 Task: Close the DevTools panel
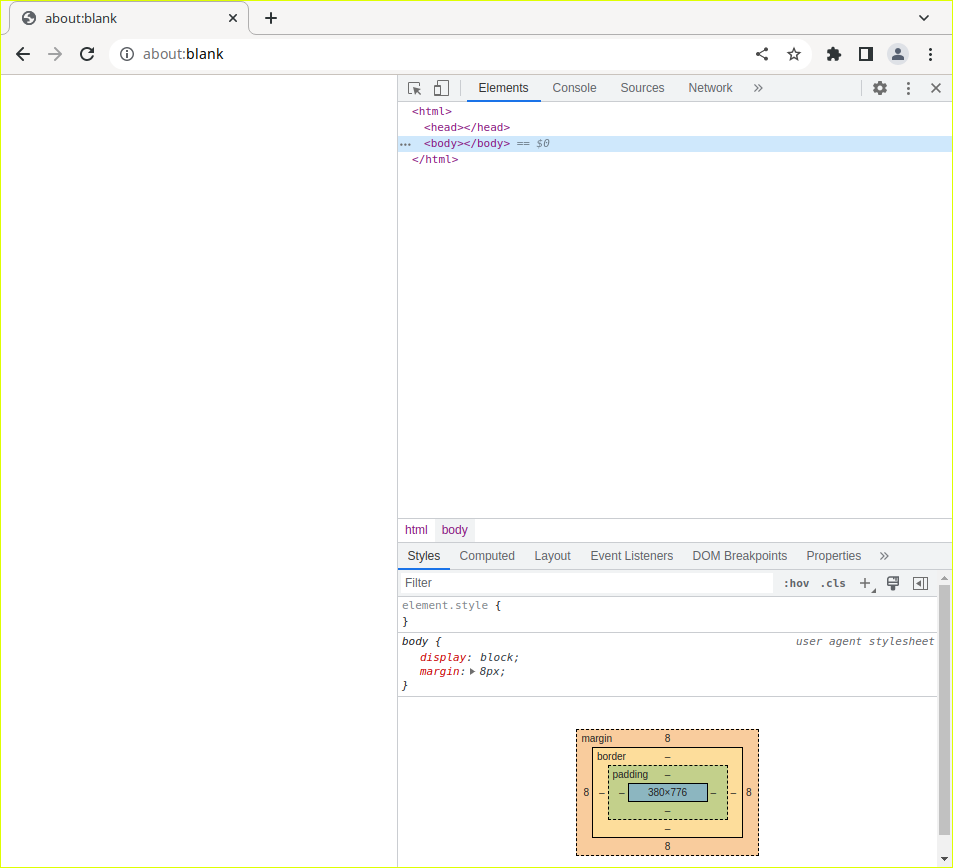[936, 88]
